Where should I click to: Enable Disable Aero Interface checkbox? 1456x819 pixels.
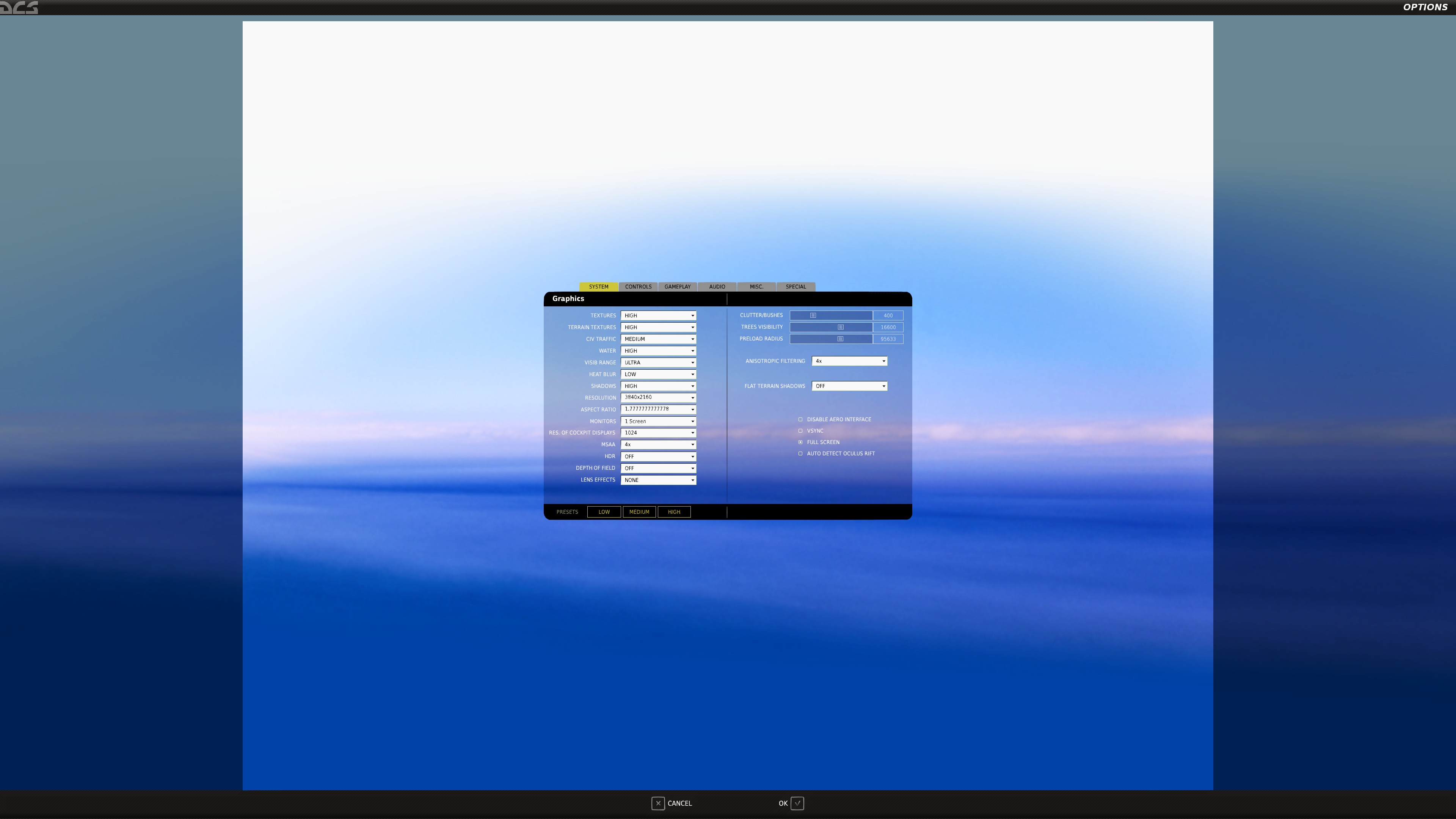tap(800, 419)
